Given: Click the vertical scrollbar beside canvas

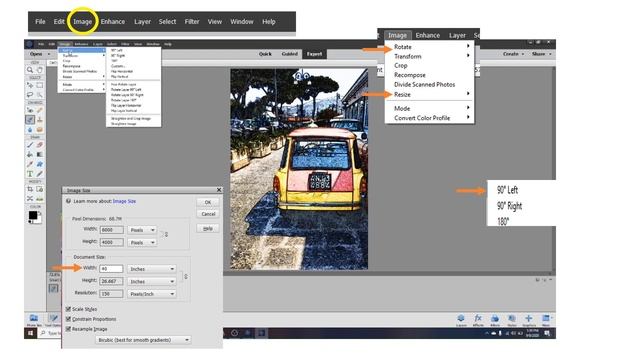Looking at the screenshot, I should pyautogui.click(x=553, y=169).
